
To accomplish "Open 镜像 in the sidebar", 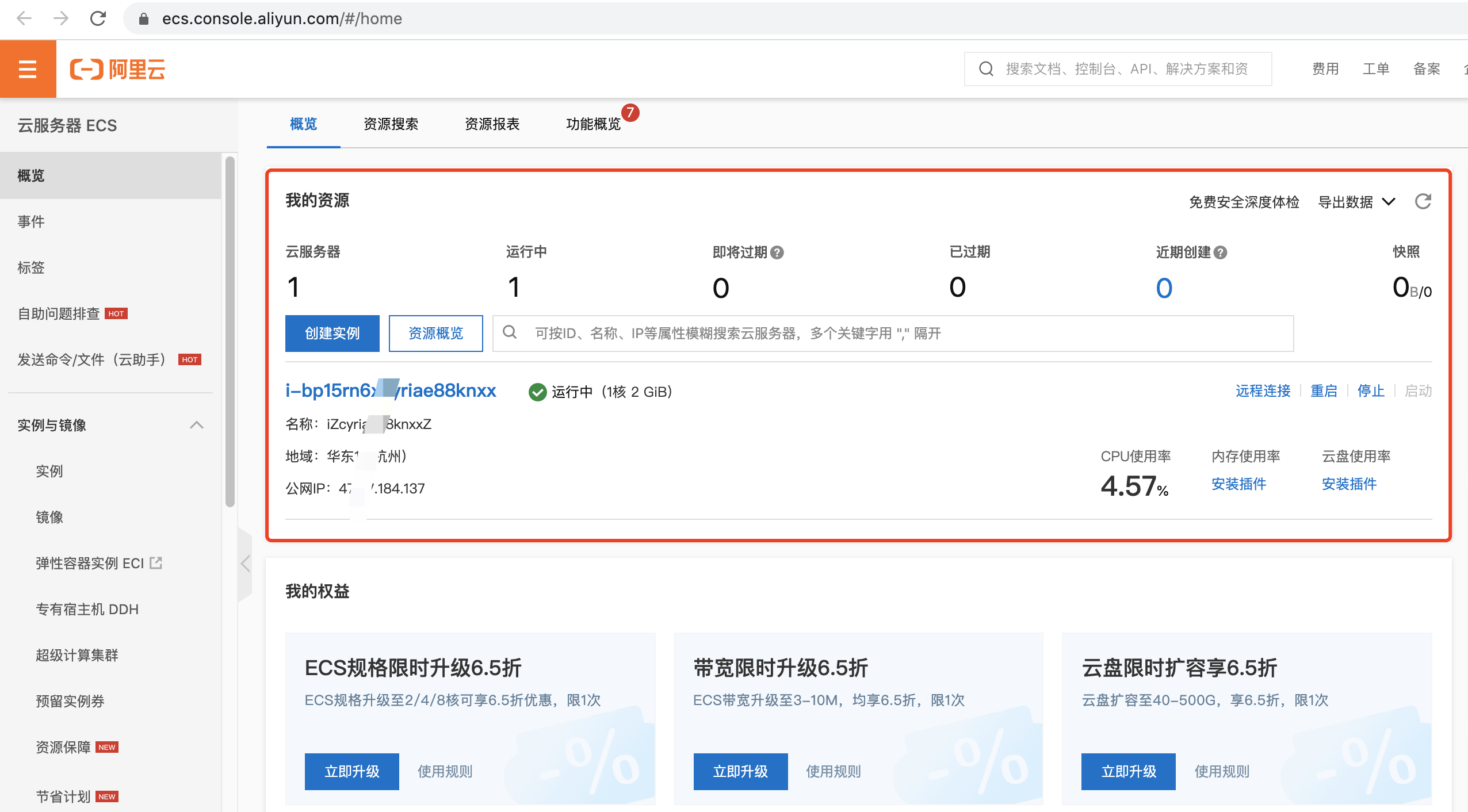I will pyautogui.click(x=49, y=517).
